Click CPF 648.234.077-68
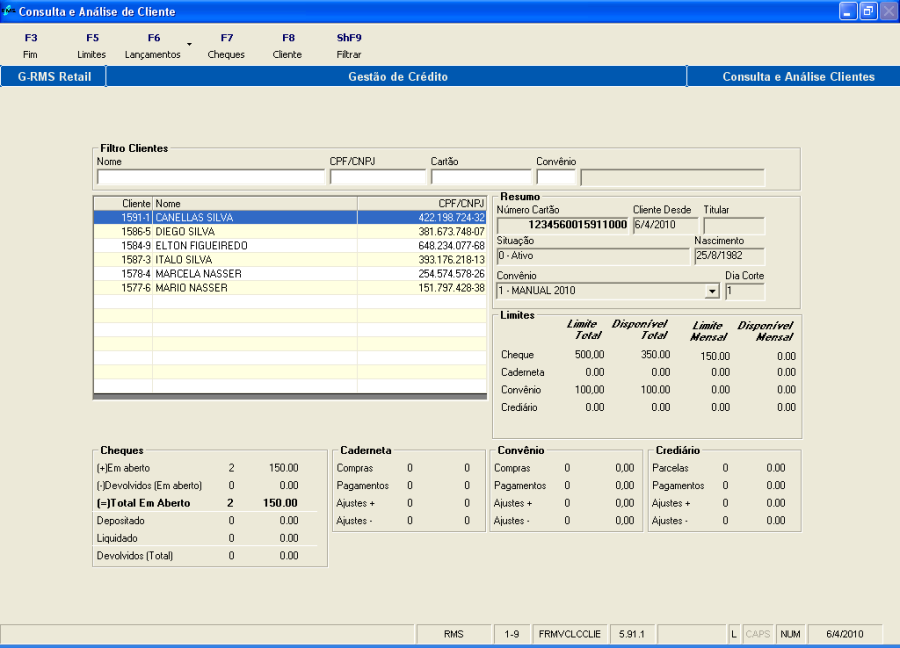The image size is (900, 648). coord(451,246)
